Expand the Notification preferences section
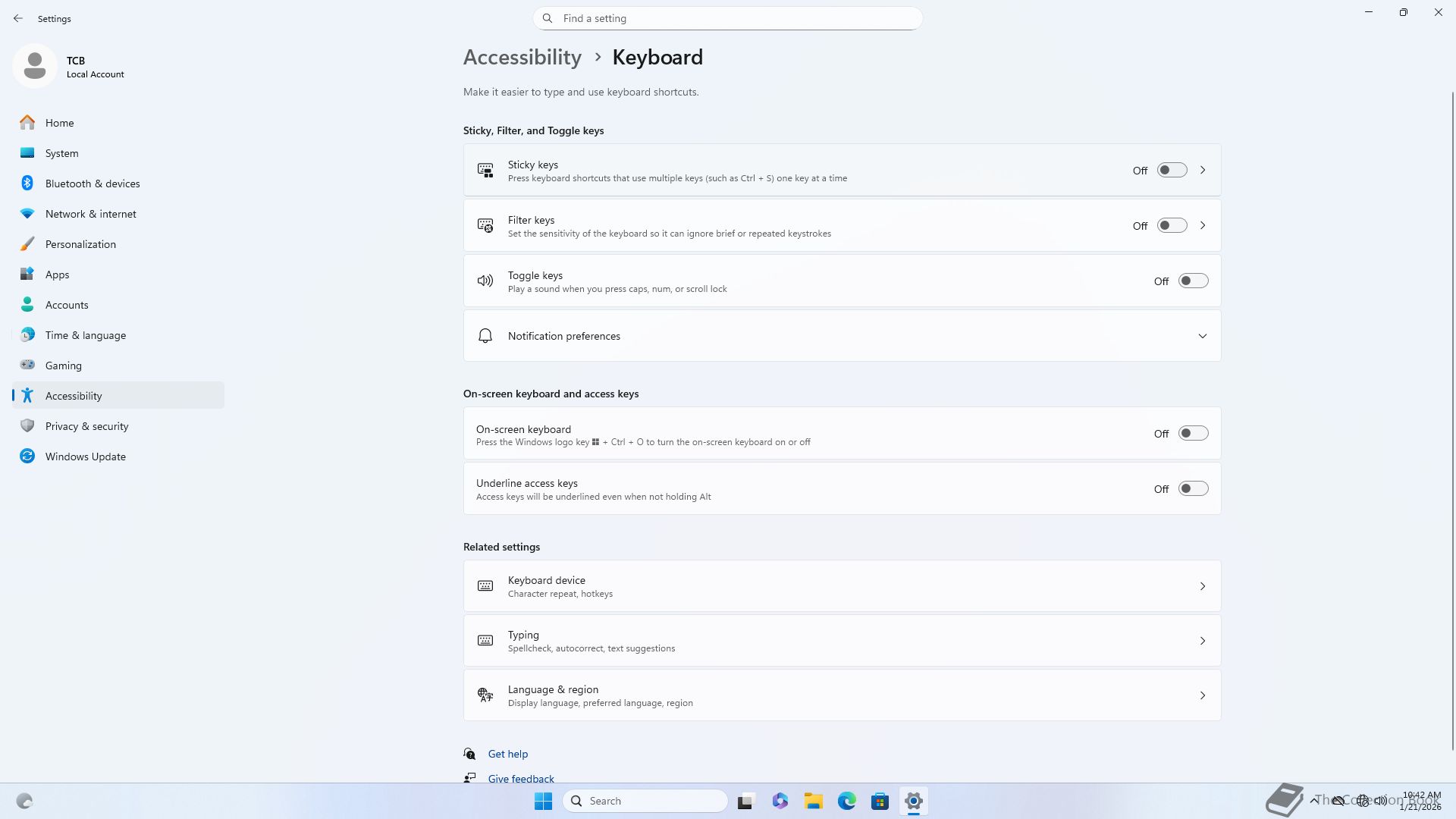 click(1202, 336)
